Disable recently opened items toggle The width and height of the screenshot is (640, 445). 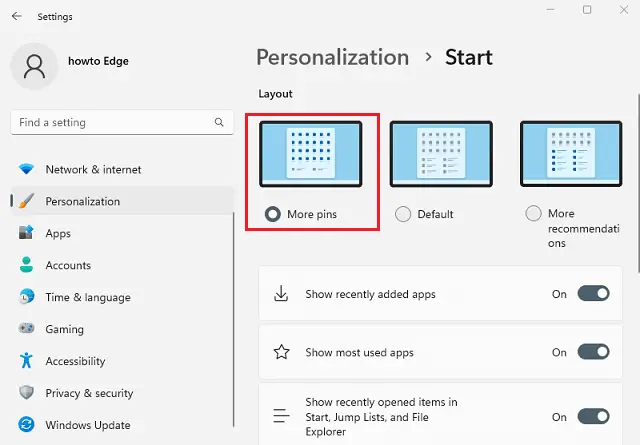coord(593,416)
